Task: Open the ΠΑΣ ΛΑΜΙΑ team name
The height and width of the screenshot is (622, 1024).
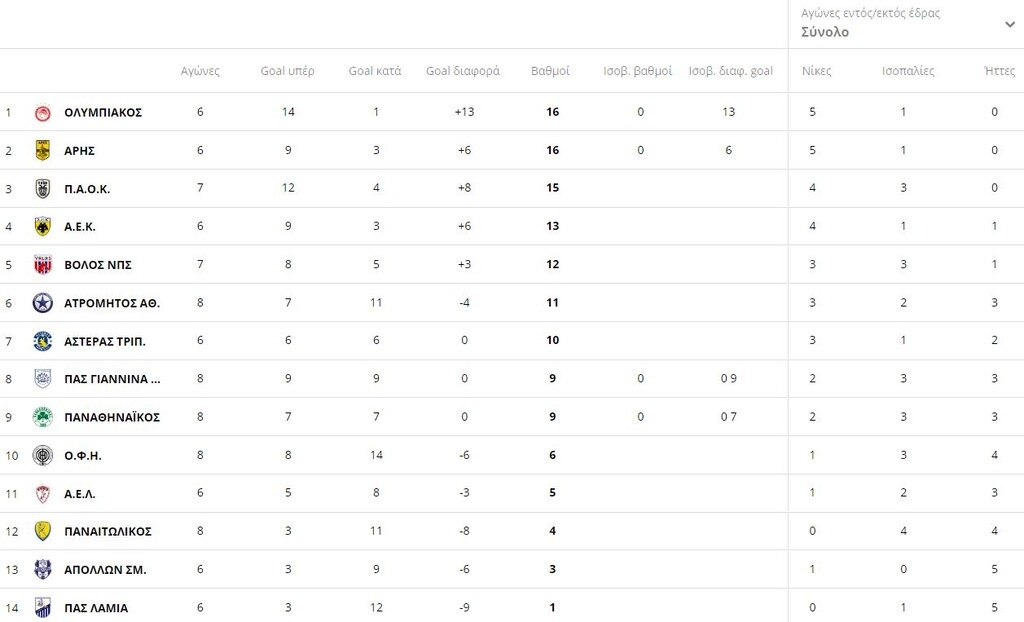Action: pyautogui.click(x=96, y=608)
